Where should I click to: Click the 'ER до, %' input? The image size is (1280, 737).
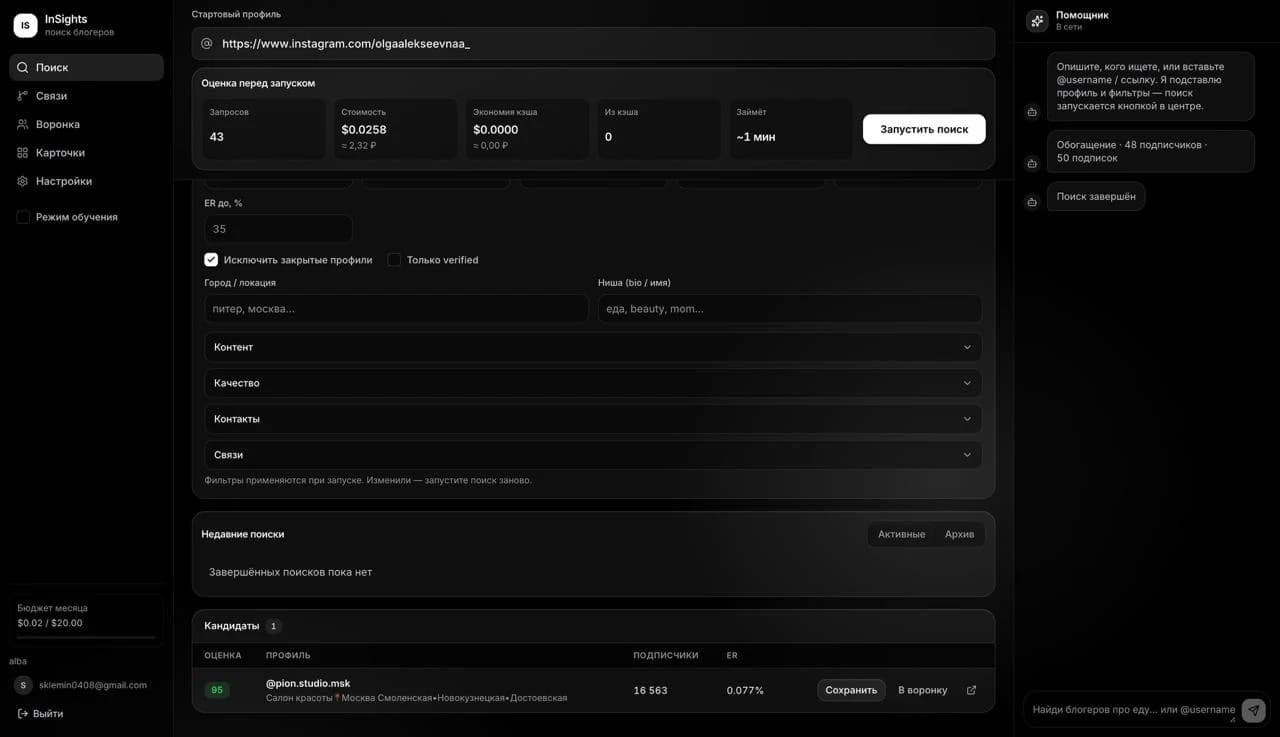(278, 229)
